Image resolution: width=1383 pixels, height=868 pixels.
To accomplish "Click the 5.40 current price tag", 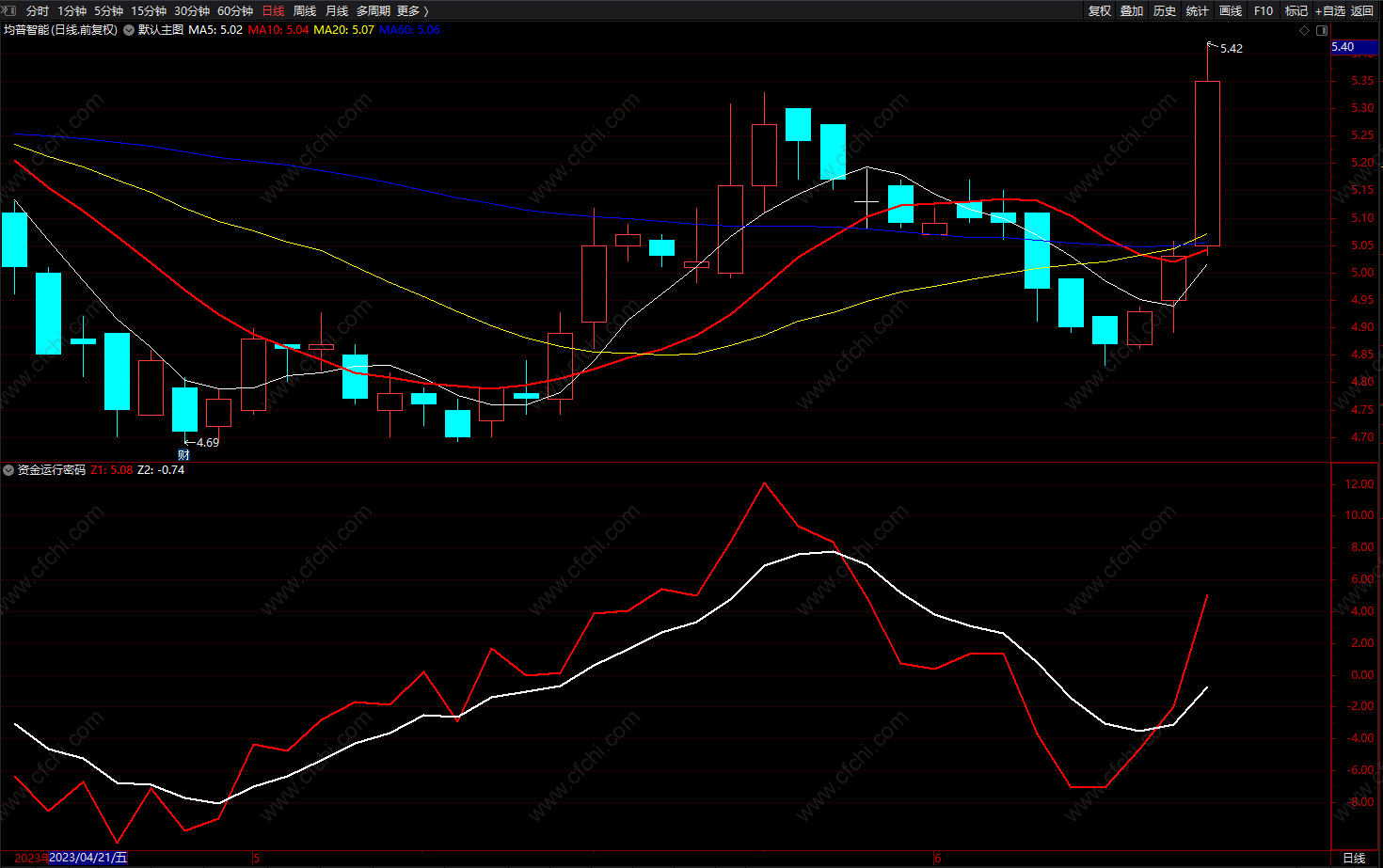I will (1355, 47).
